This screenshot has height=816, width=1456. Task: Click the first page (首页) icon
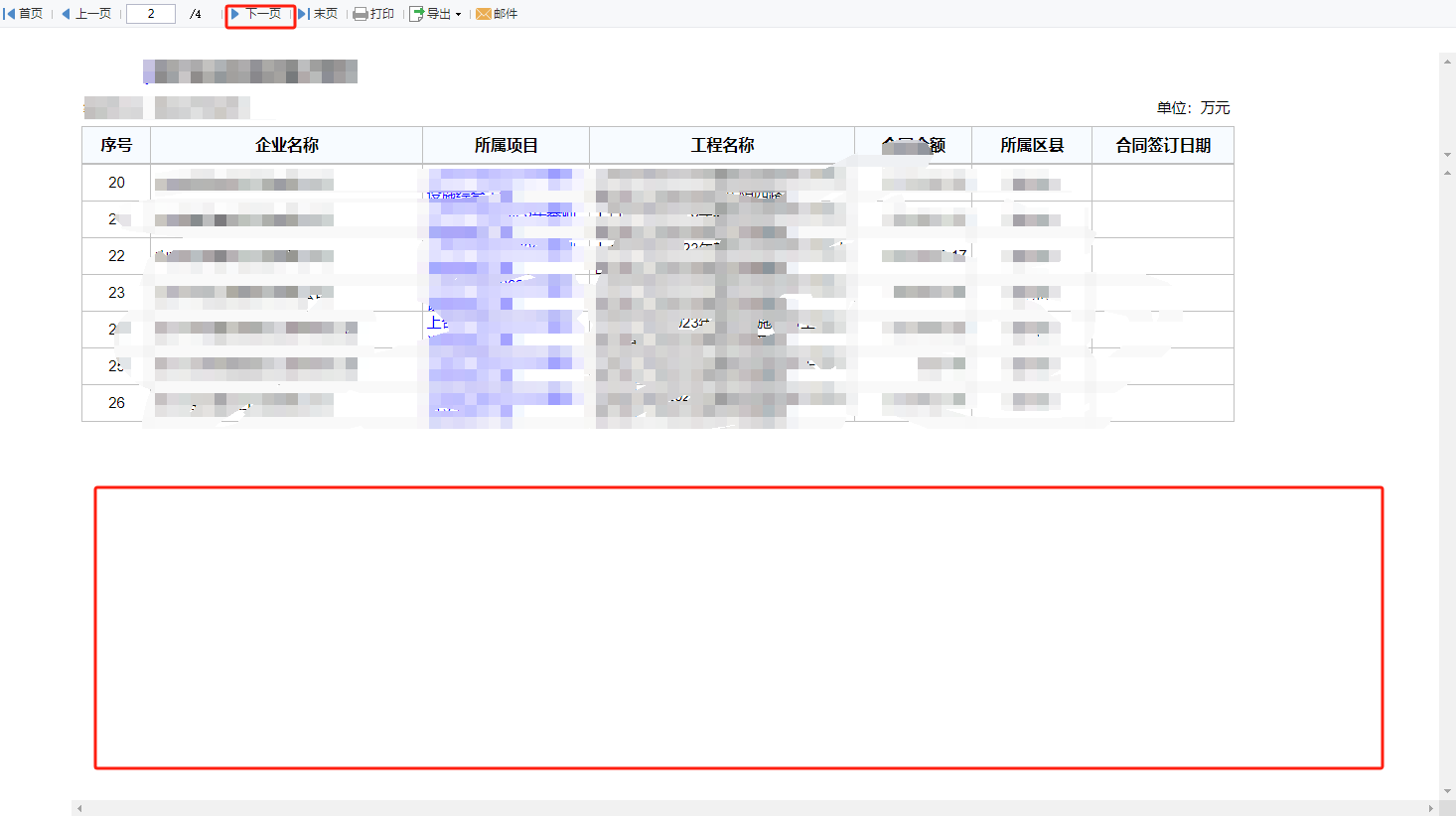(10, 14)
